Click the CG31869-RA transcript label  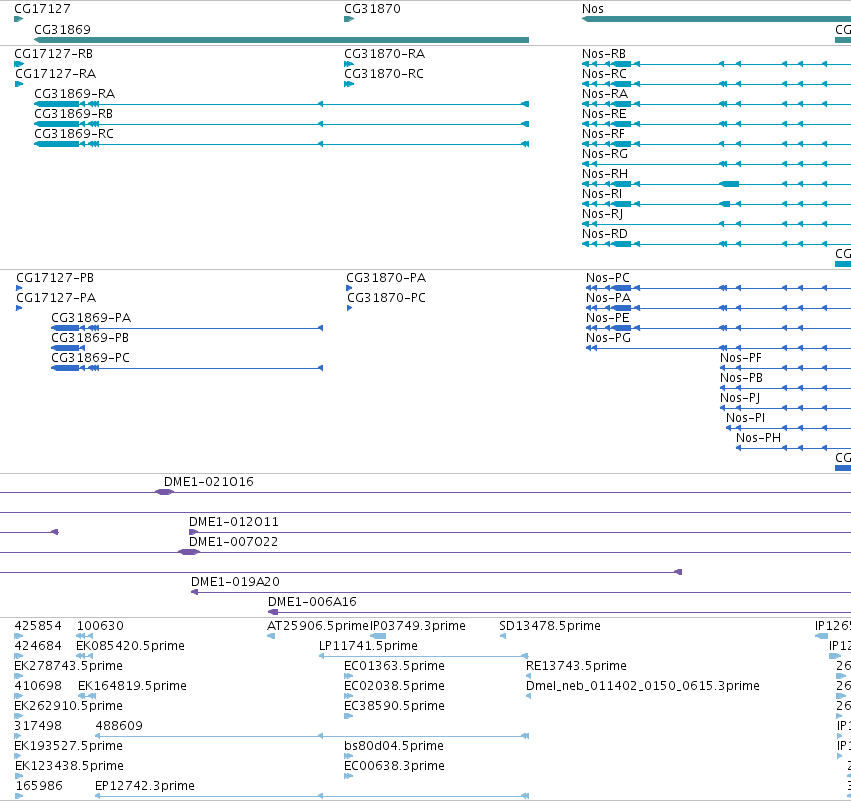tap(74, 94)
